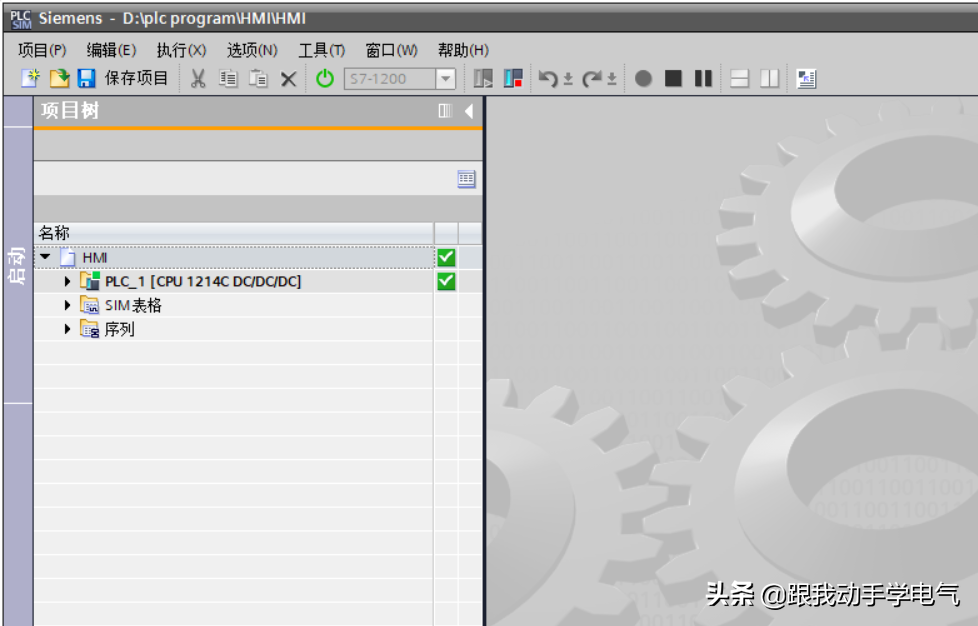The image size is (978, 626).
Task: Collapse the 项目树 panel with arrow
Action: [x=468, y=111]
